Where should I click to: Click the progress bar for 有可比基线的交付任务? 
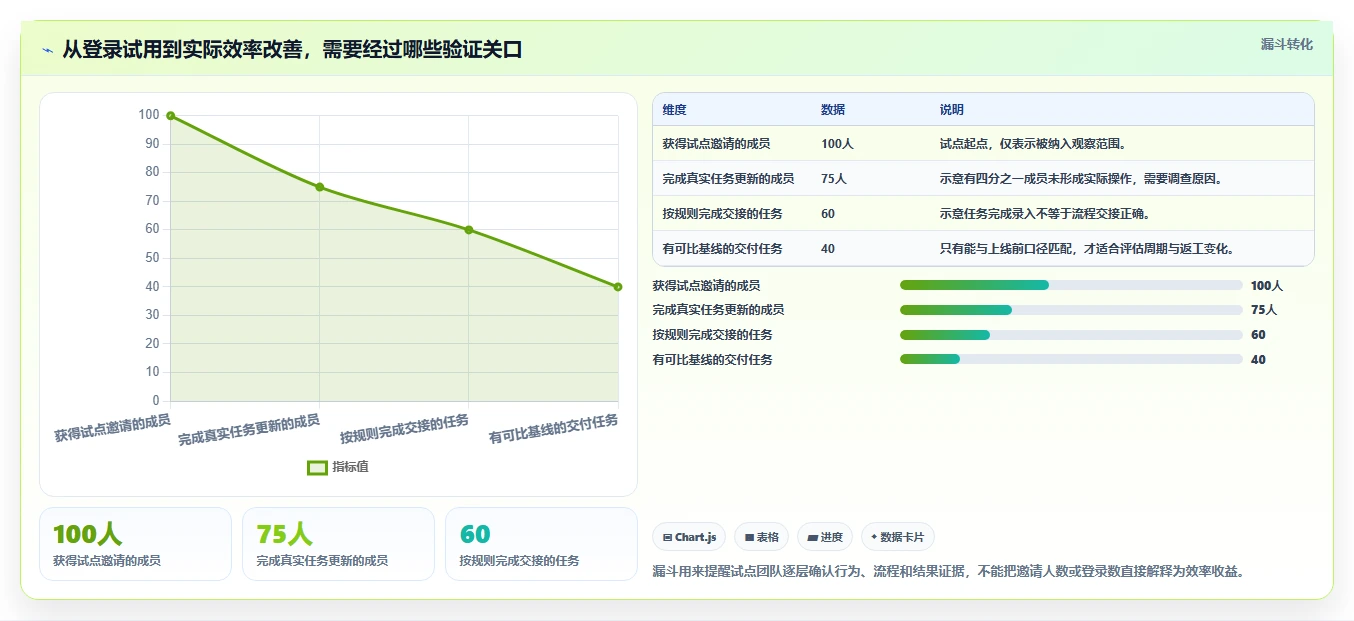pos(1071,360)
